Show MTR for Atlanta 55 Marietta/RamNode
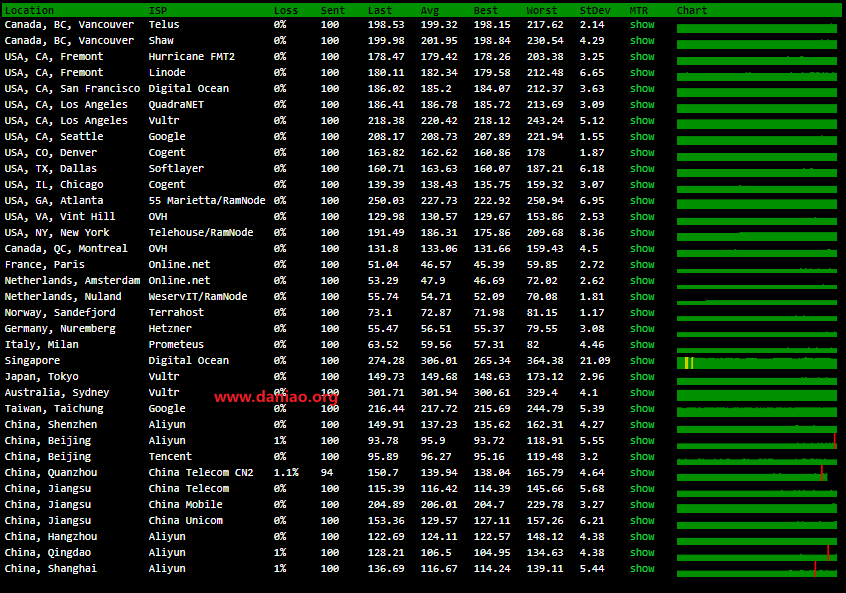 point(642,201)
